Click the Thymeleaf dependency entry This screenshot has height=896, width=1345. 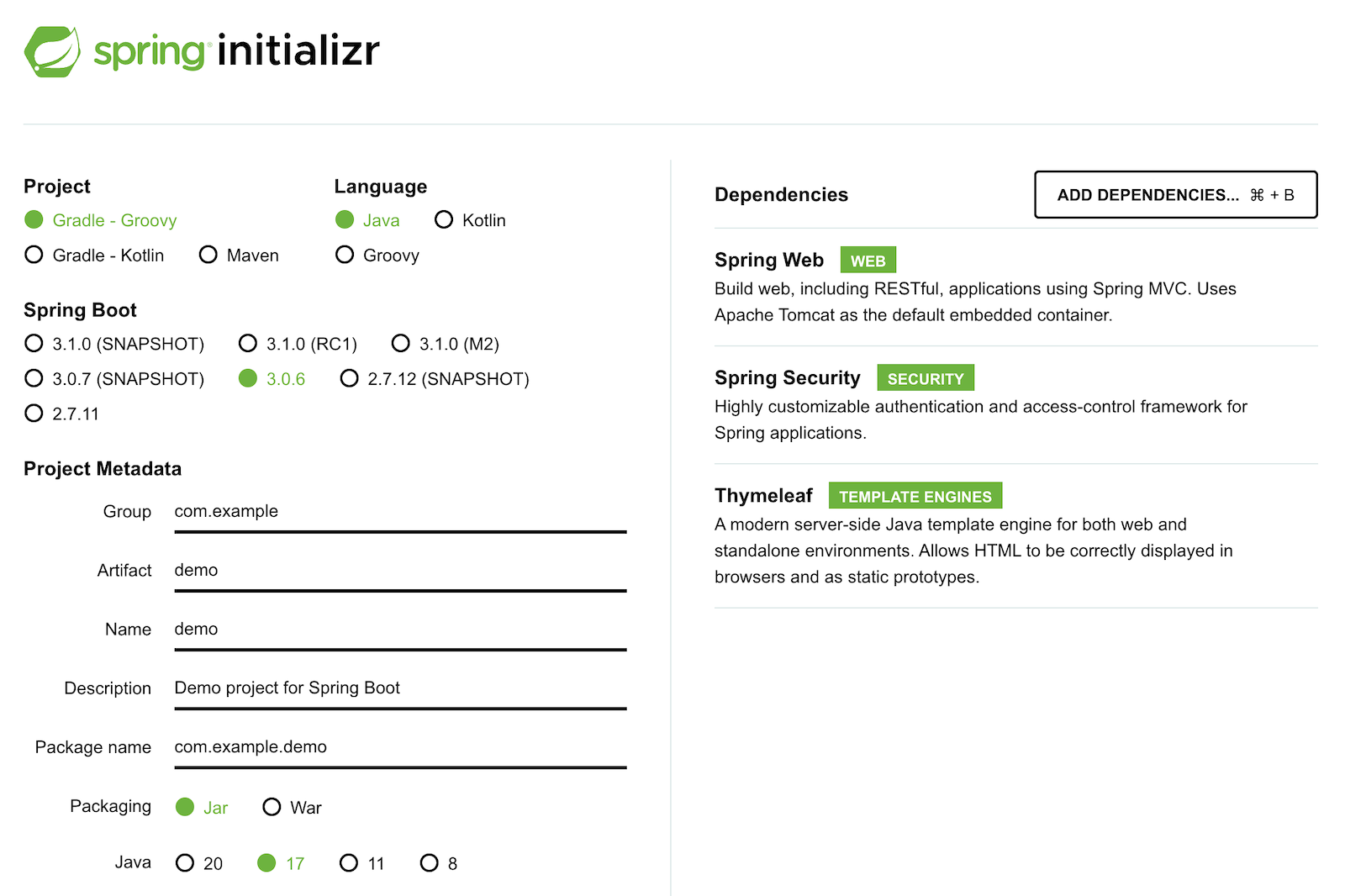tap(763, 496)
